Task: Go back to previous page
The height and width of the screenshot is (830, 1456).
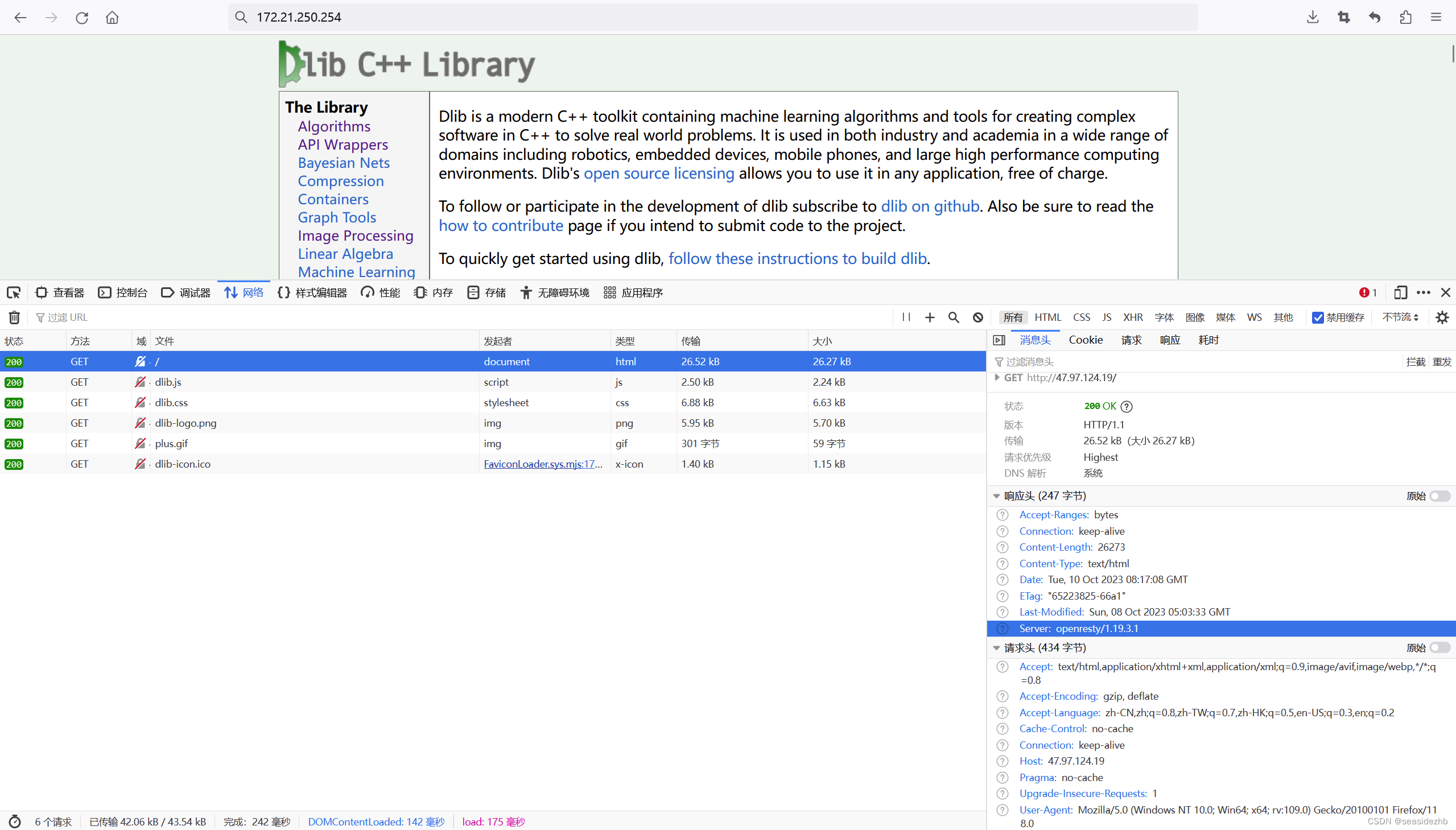Action: click(x=20, y=17)
